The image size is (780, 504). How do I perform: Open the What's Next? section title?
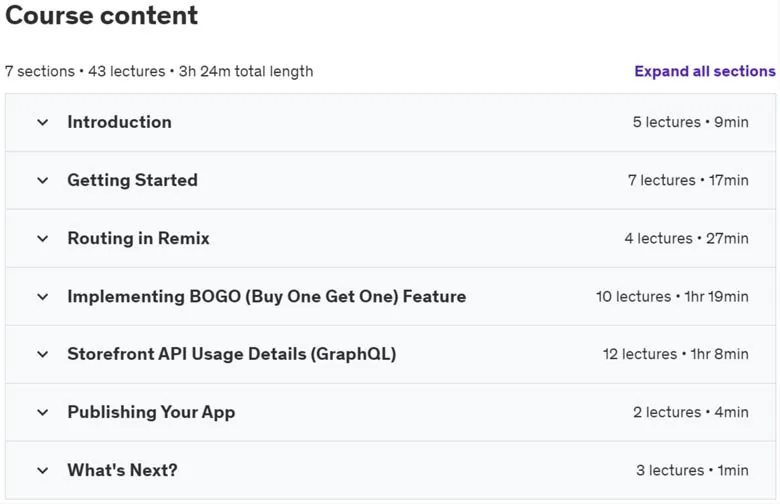(122, 470)
